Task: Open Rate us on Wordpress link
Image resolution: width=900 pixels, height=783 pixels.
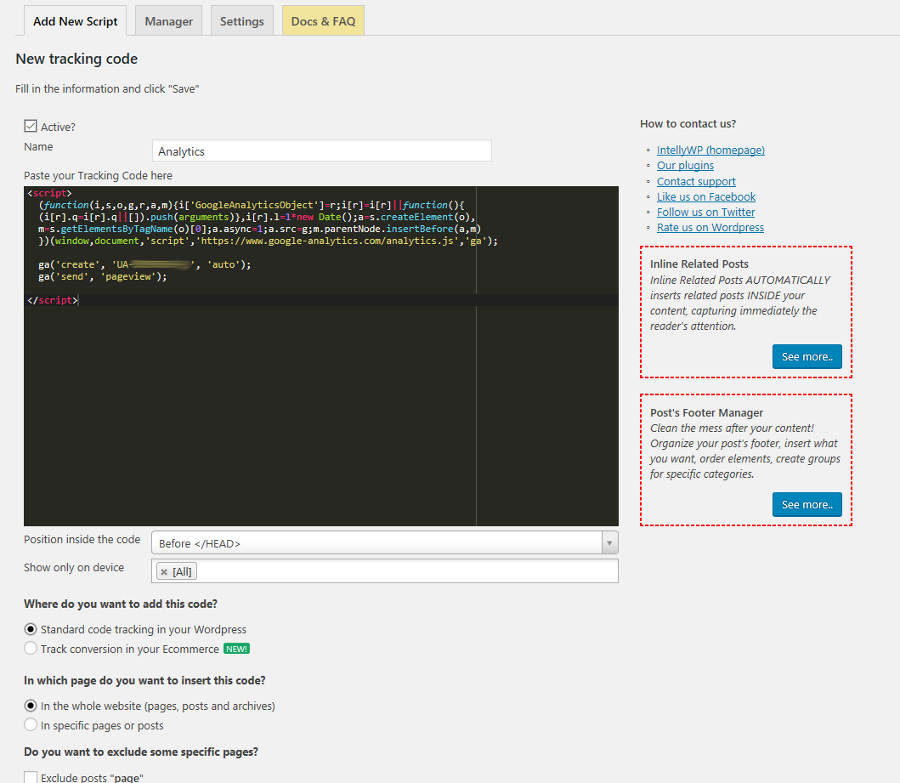Action: (x=711, y=227)
